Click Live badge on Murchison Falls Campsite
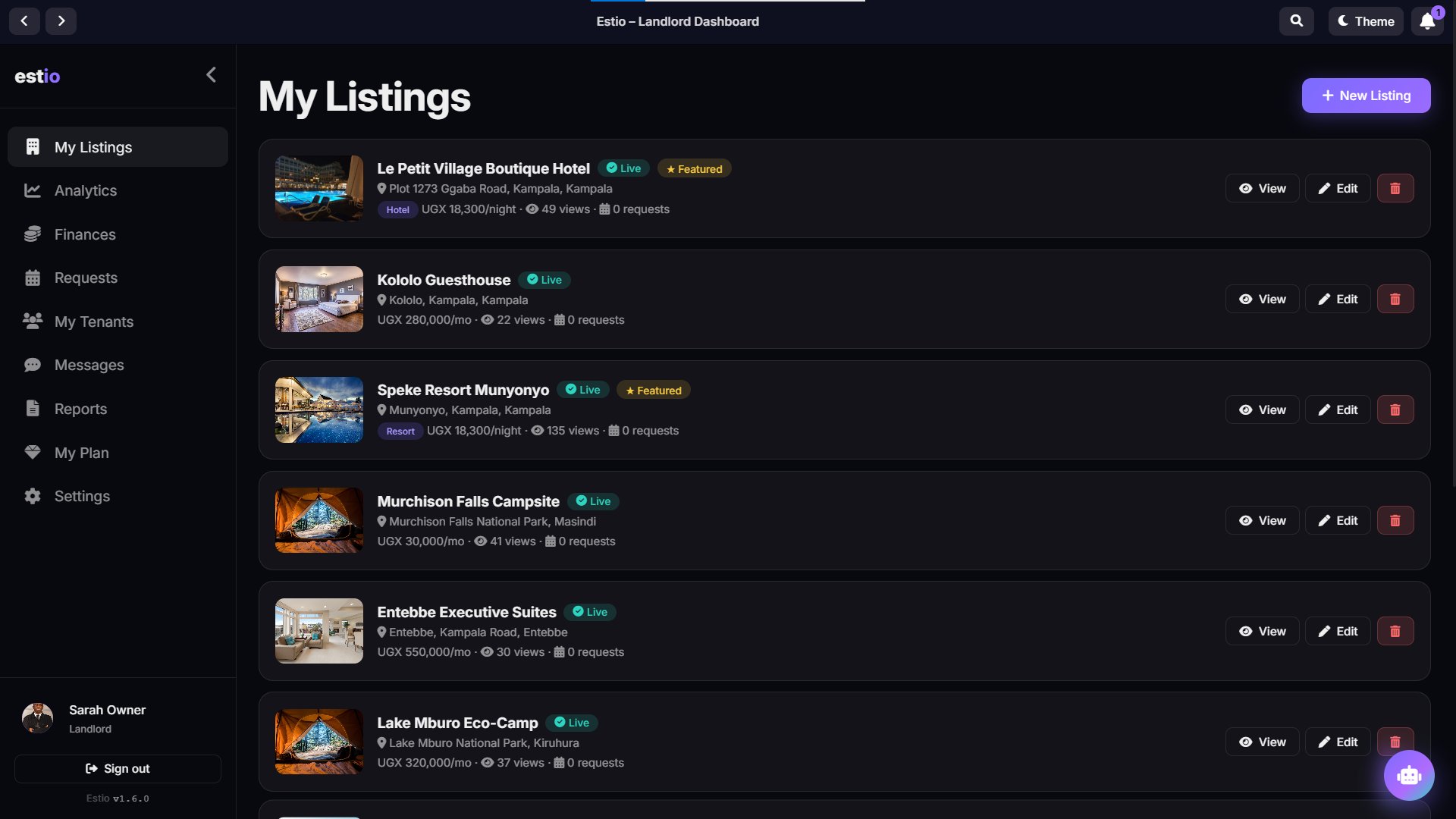This screenshot has height=819, width=1456. 593,501
